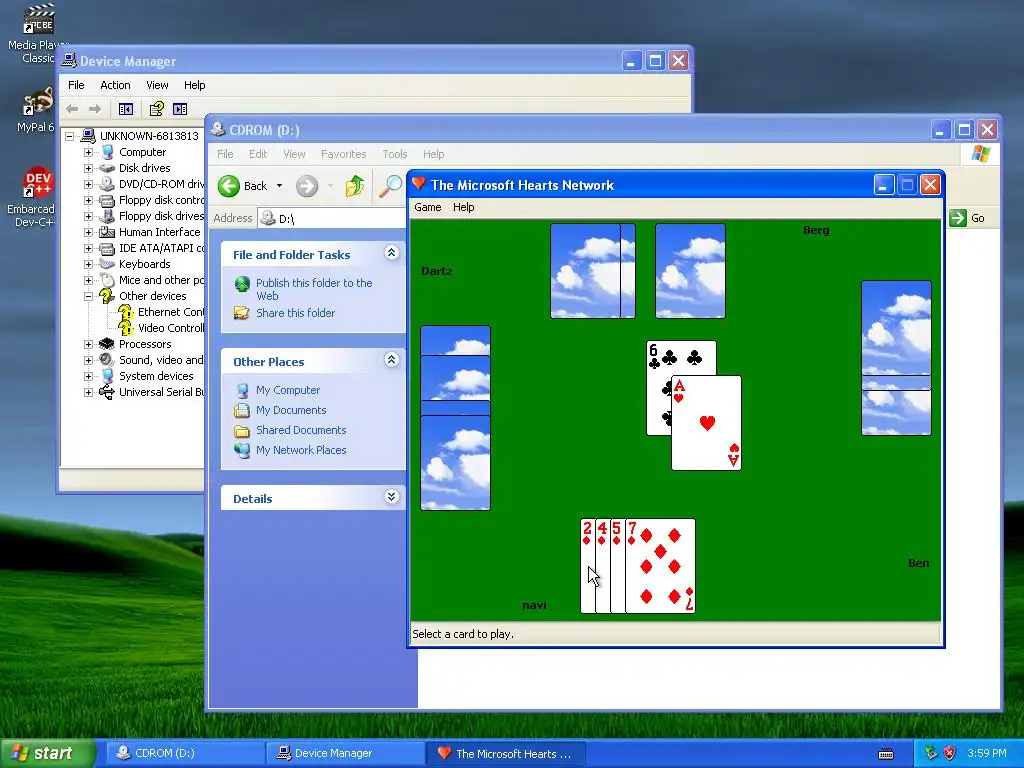This screenshot has width=1024, height=768.
Task: Click the network tray icon next to the shield
Action: pyautogui.click(x=931, y=753)
